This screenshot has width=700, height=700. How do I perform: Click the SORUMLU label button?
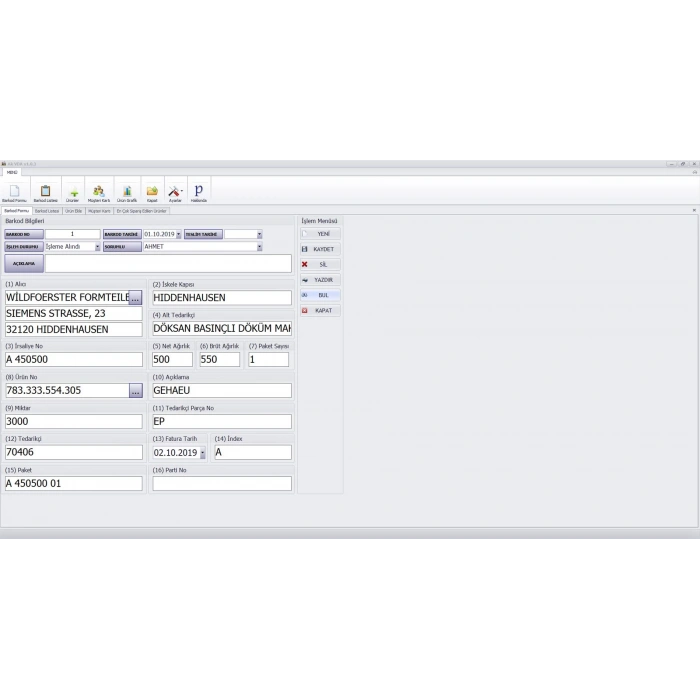point(122,247)
